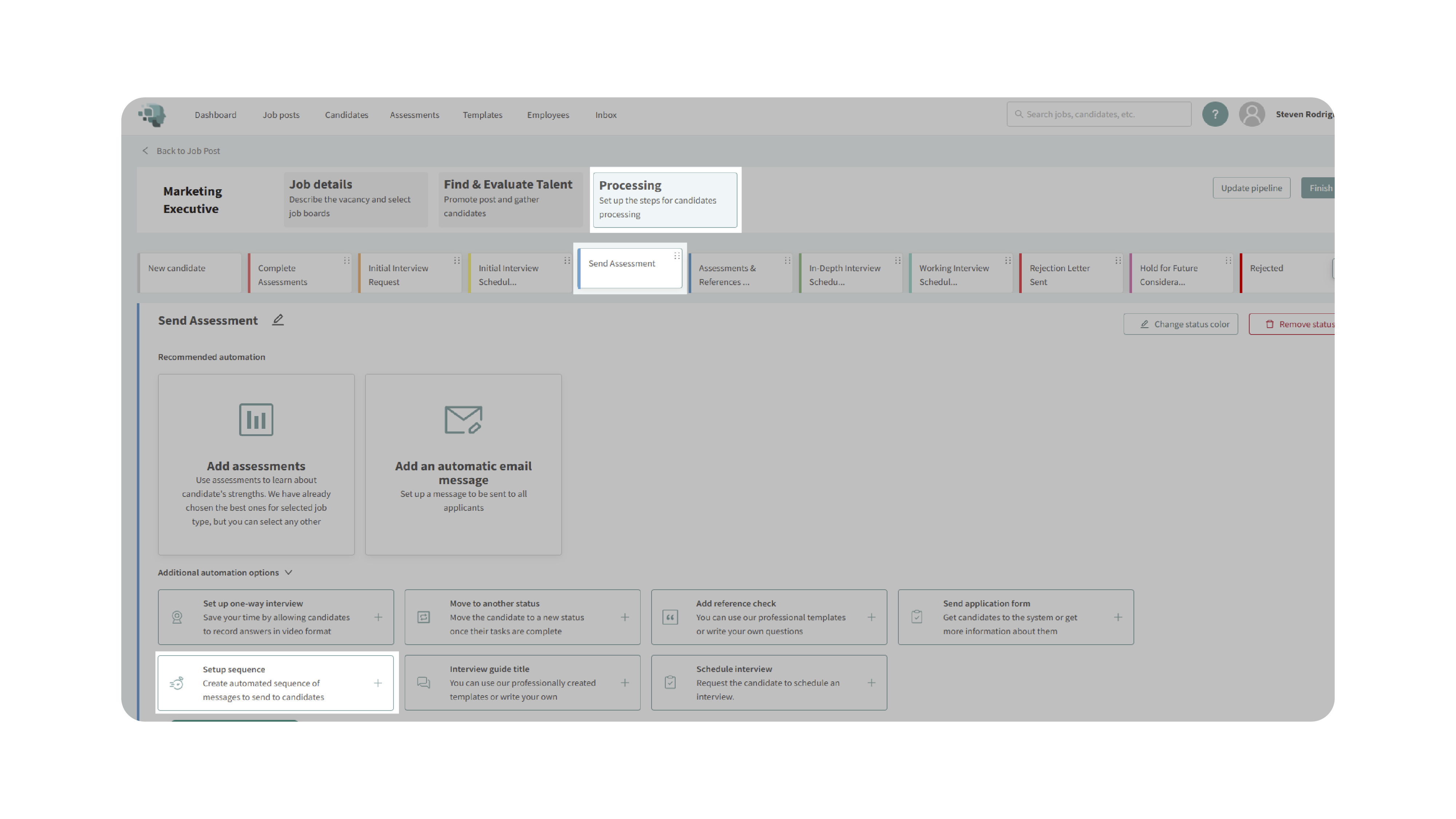Click plus icon on Move to another status
This screenshot has width=1456, height=819.
click(625, 617)
